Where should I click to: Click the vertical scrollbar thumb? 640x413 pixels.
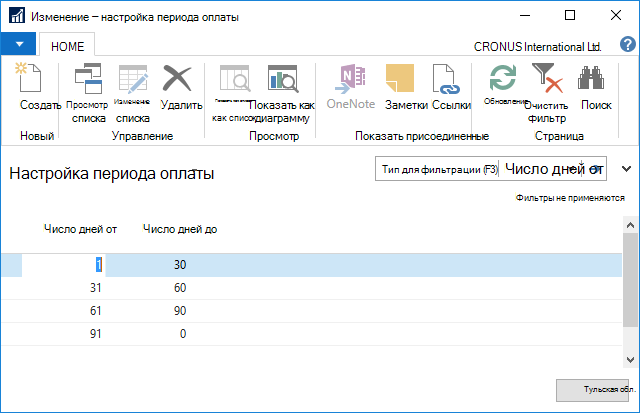[x=630, y=280]
